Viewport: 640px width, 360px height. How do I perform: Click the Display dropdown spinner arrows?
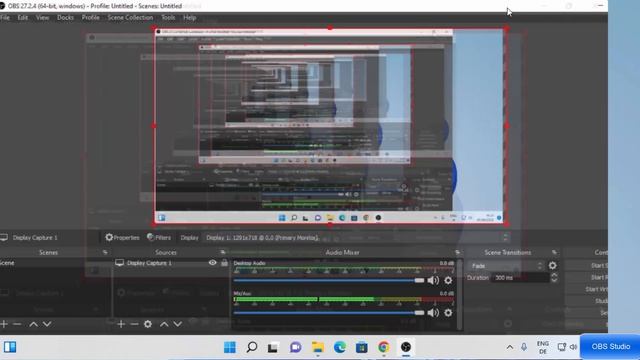tap(505, 238)
